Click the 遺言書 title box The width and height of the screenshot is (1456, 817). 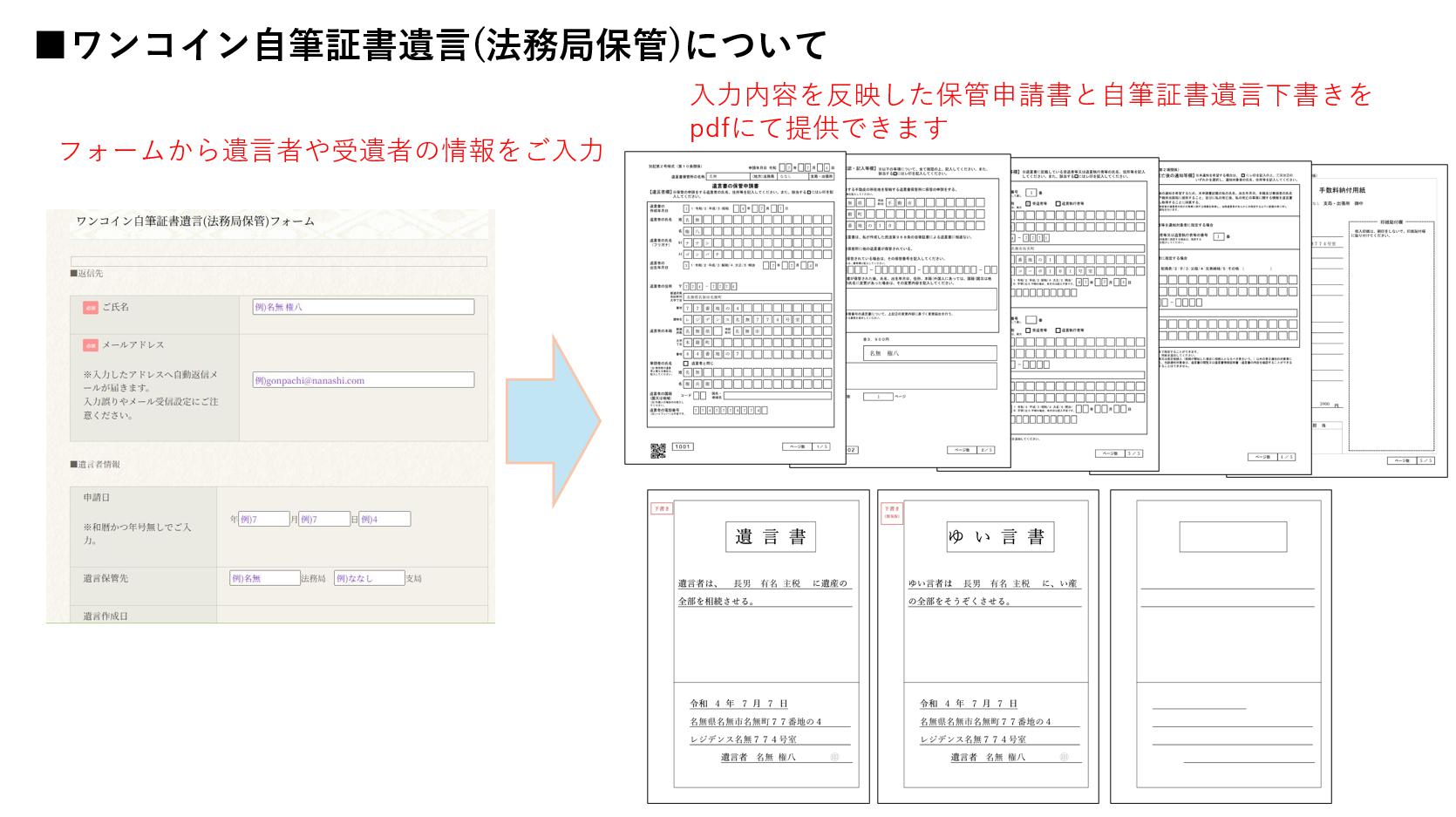click(x=770, y=537)
